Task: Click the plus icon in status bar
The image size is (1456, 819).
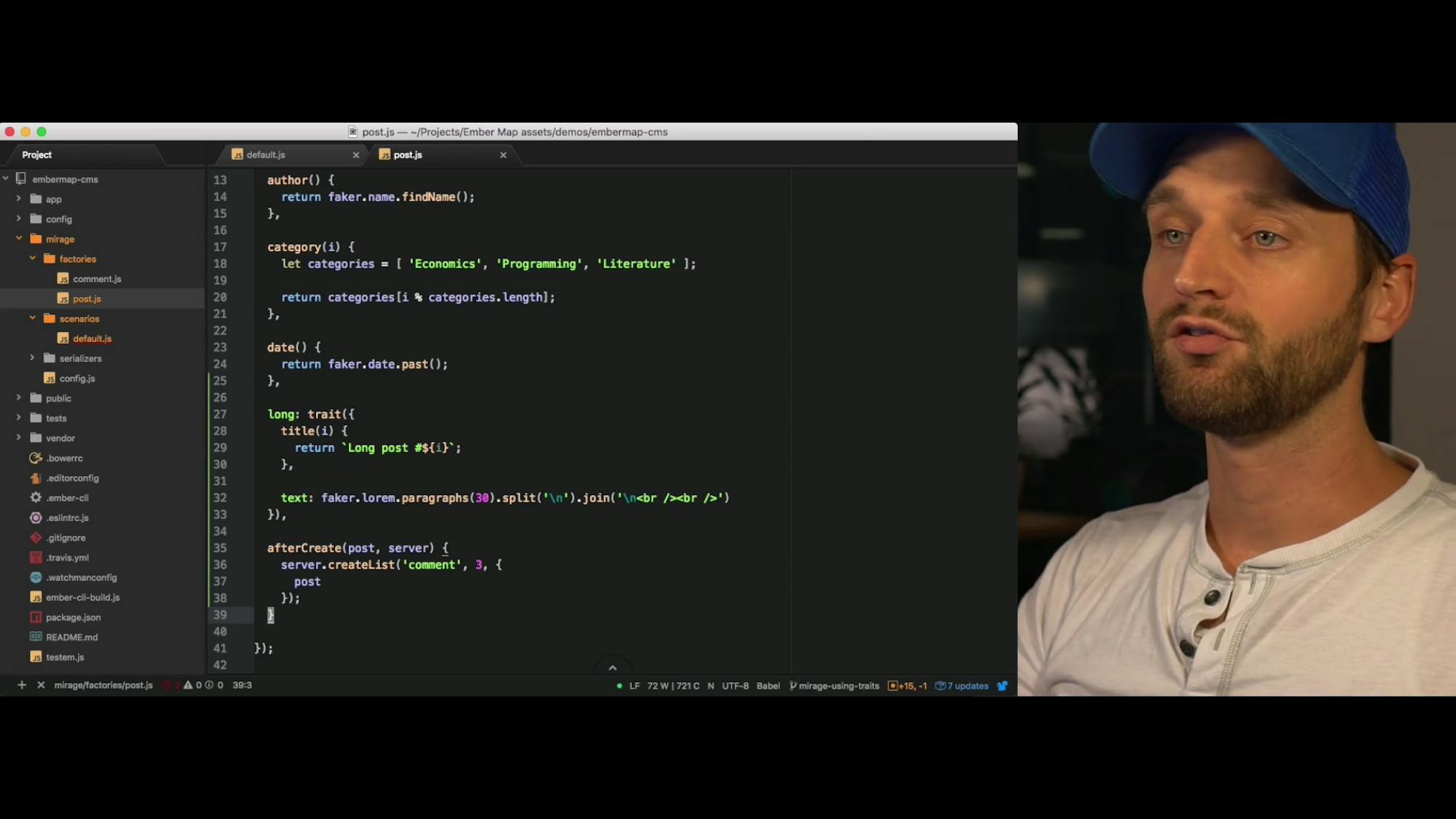Action: (22, 685)
